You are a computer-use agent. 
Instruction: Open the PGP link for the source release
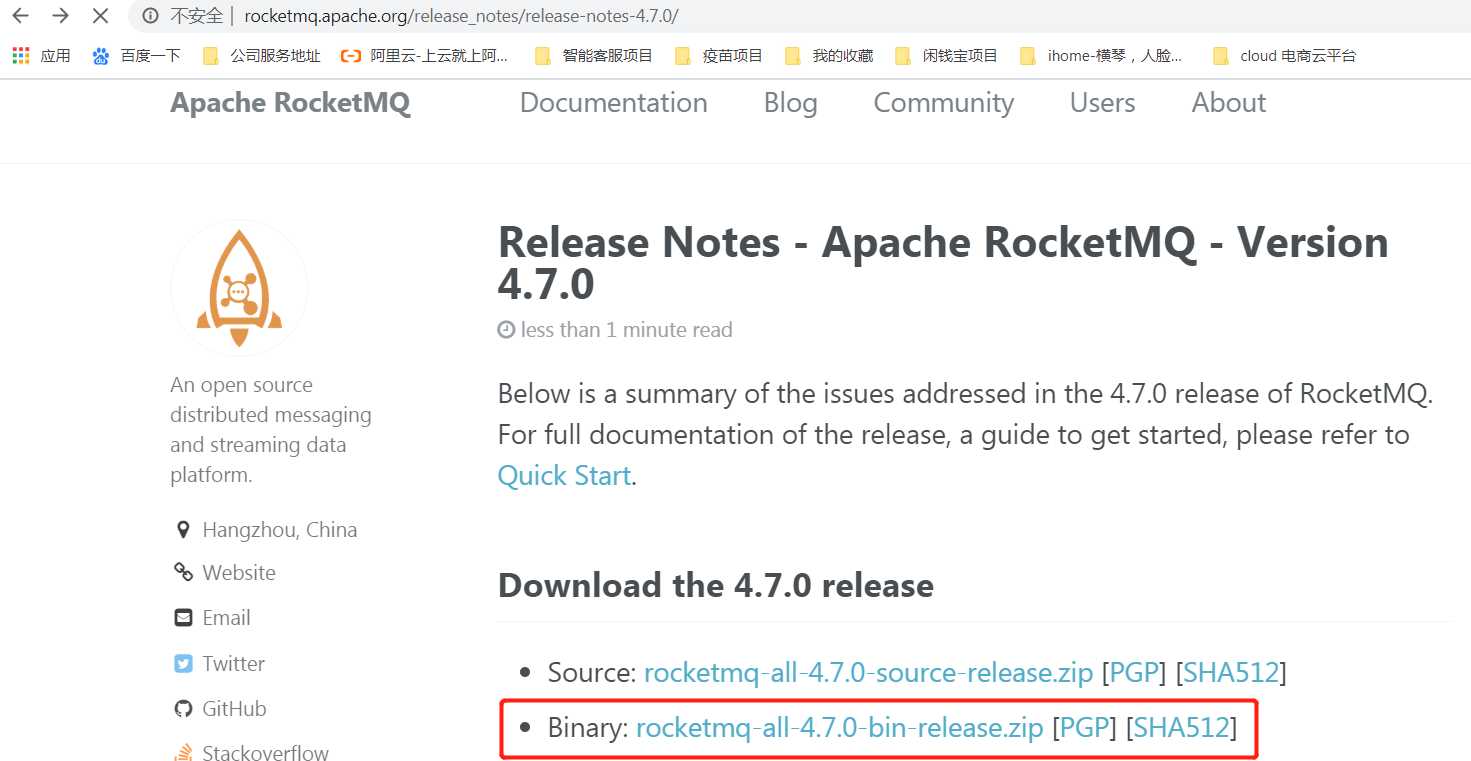pos(1134,673)
